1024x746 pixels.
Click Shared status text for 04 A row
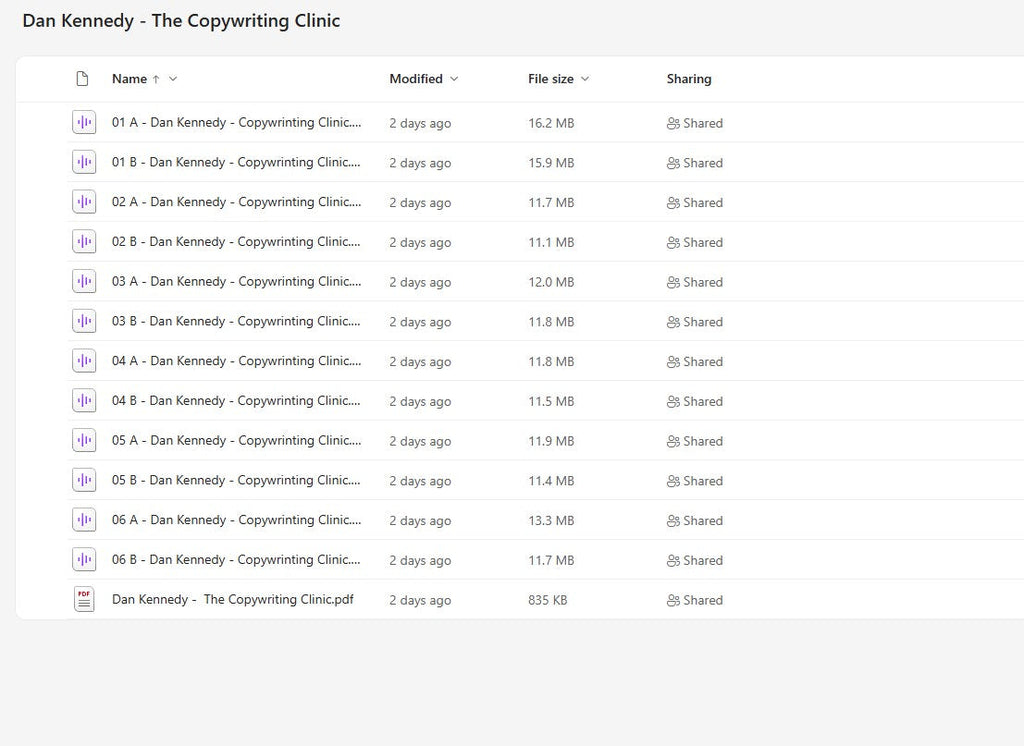(703, 362)
